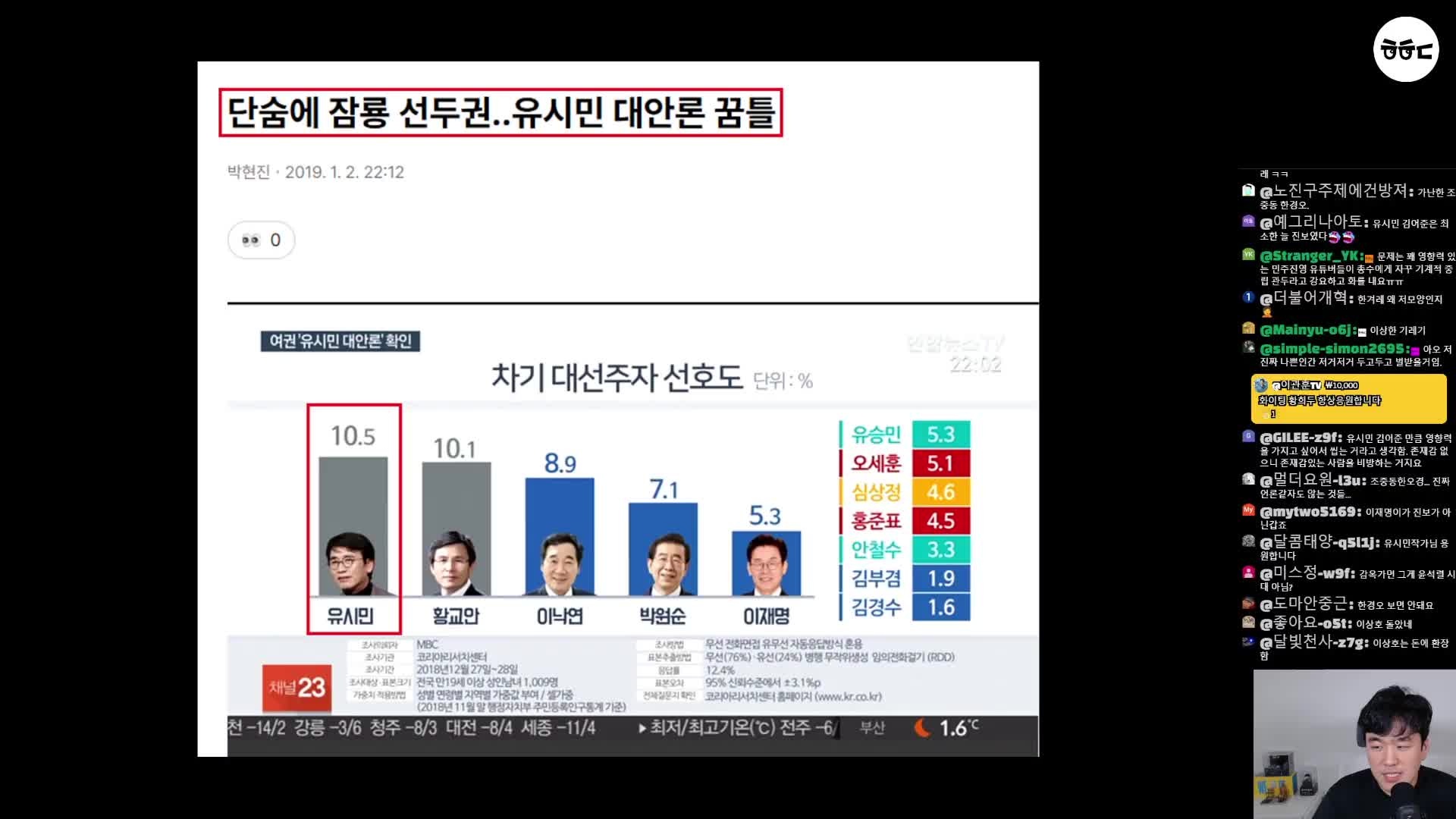Click the channel logo in the top-right corner
This screenshot has height=819, width=1456.
tap(1406, 49)
